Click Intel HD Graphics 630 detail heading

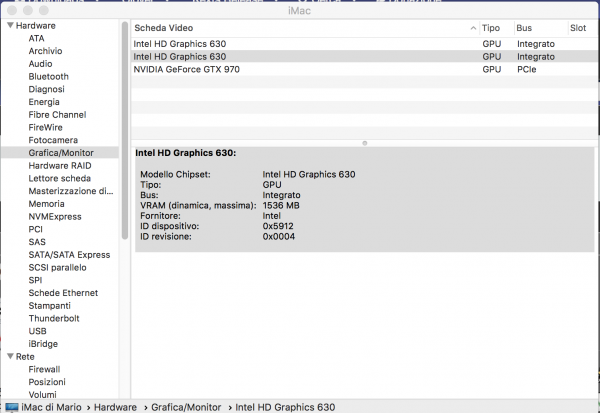tap(186, 153)
